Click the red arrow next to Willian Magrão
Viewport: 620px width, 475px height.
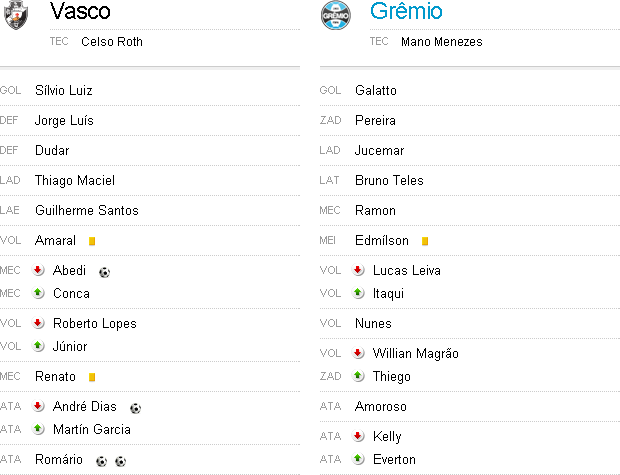(x=358, y=353)
